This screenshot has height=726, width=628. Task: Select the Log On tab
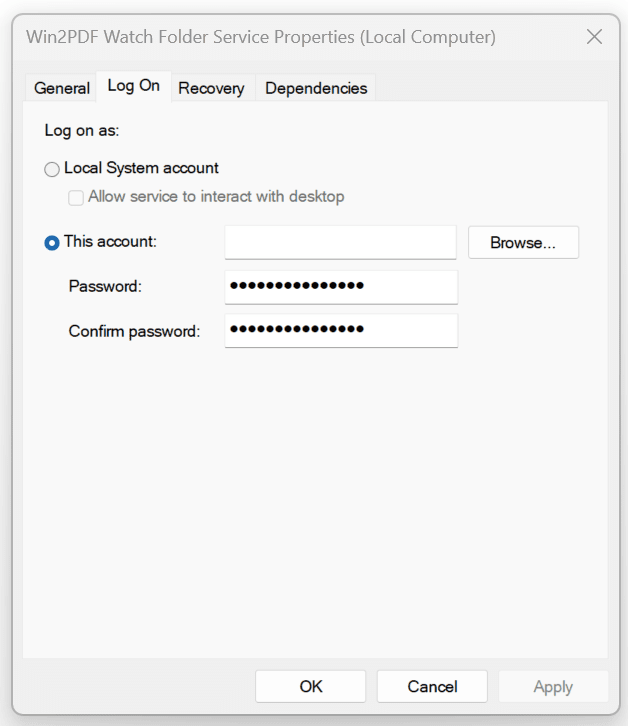tap(134, 86)
